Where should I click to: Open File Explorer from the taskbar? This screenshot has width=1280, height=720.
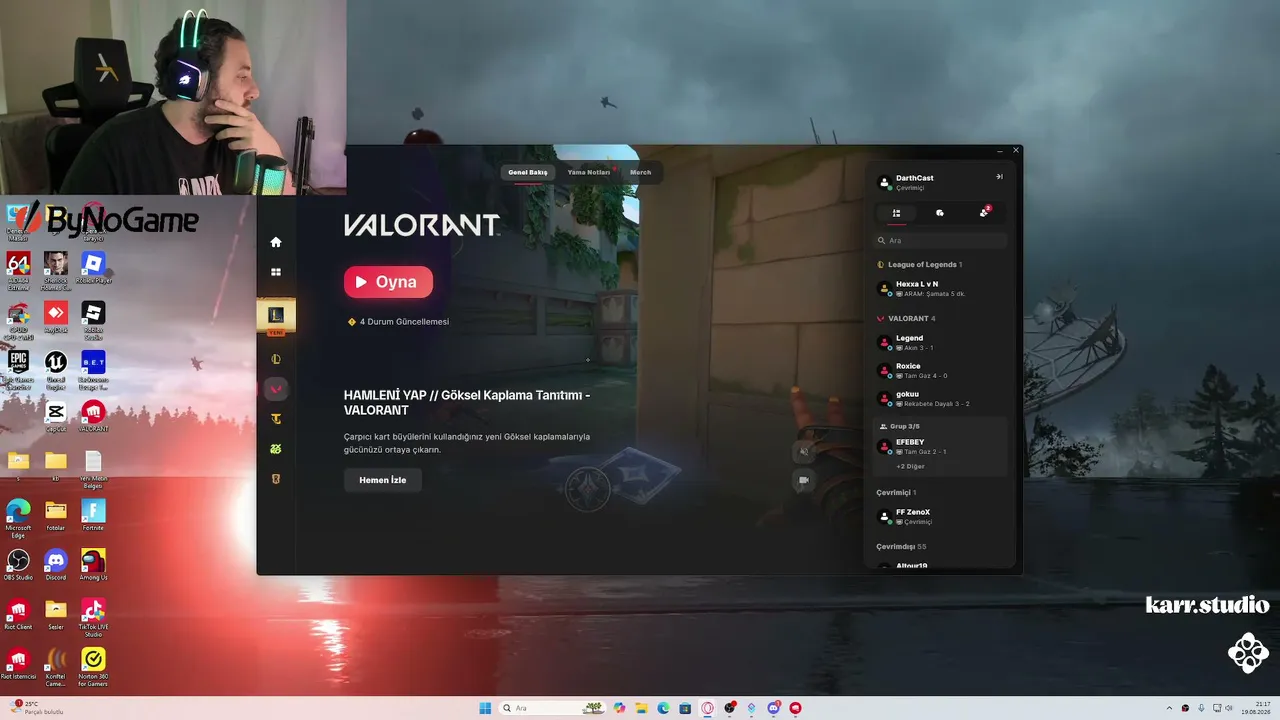(x=641, y=708)
